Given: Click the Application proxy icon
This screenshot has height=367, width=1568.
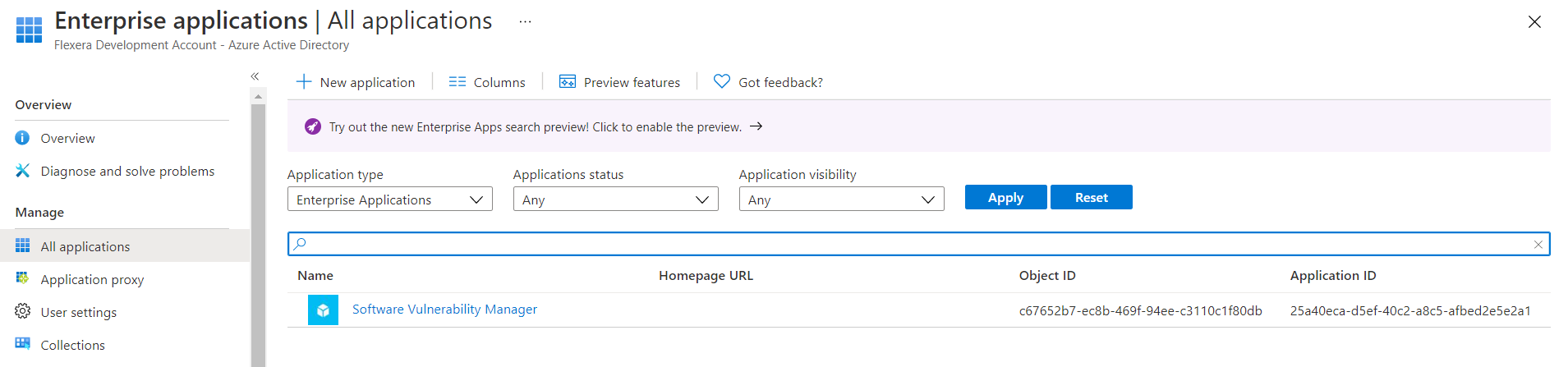Looking at the screenshot, I should 22,279.
